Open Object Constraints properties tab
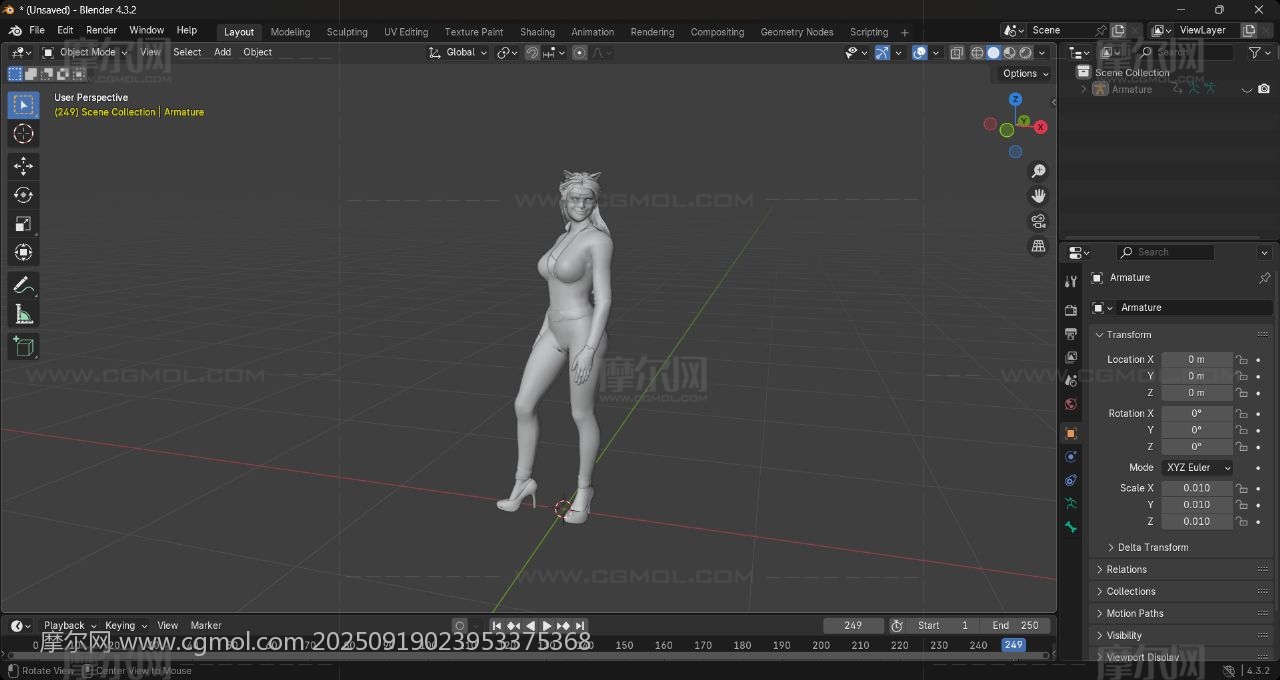 1071,480
